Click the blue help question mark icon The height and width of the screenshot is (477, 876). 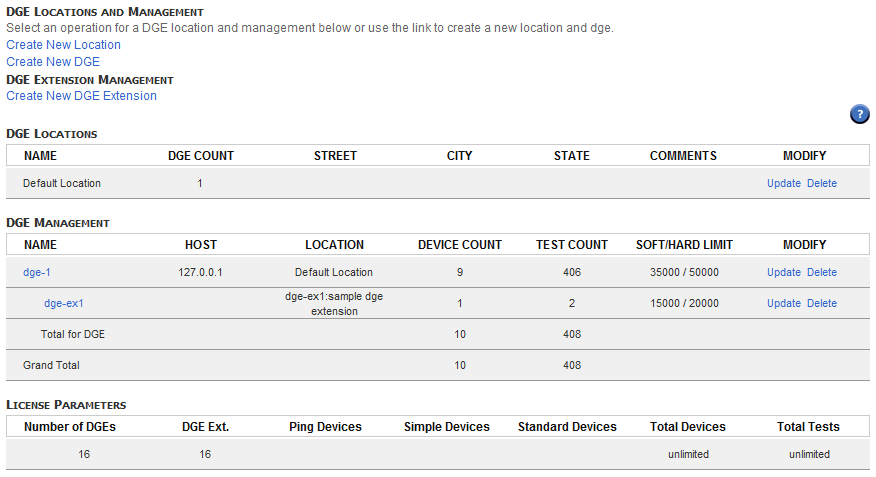(x=859, y=114)
